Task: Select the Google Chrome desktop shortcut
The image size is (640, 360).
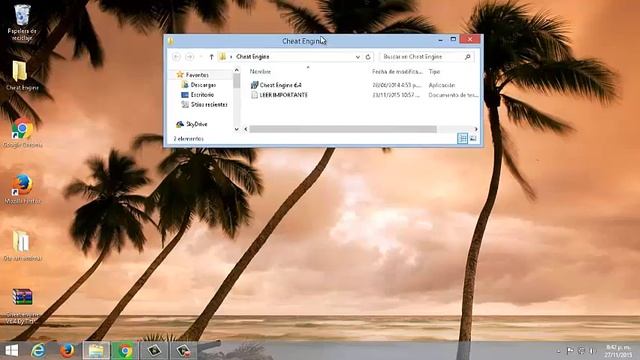Action: pyautogui.click(x=22, y=133)
